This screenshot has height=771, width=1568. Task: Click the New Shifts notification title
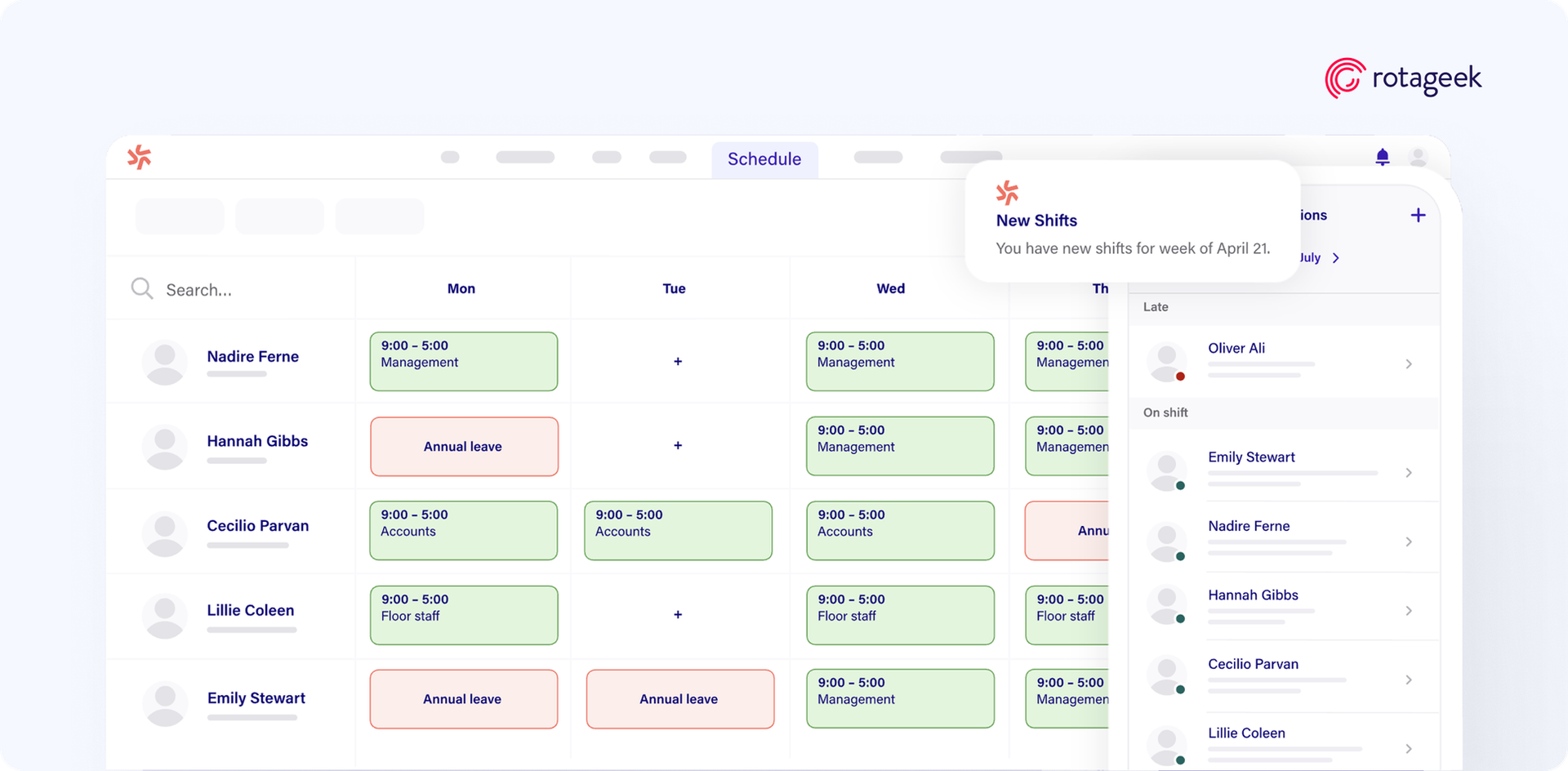pyautogui.click(x=1036, y=221)
